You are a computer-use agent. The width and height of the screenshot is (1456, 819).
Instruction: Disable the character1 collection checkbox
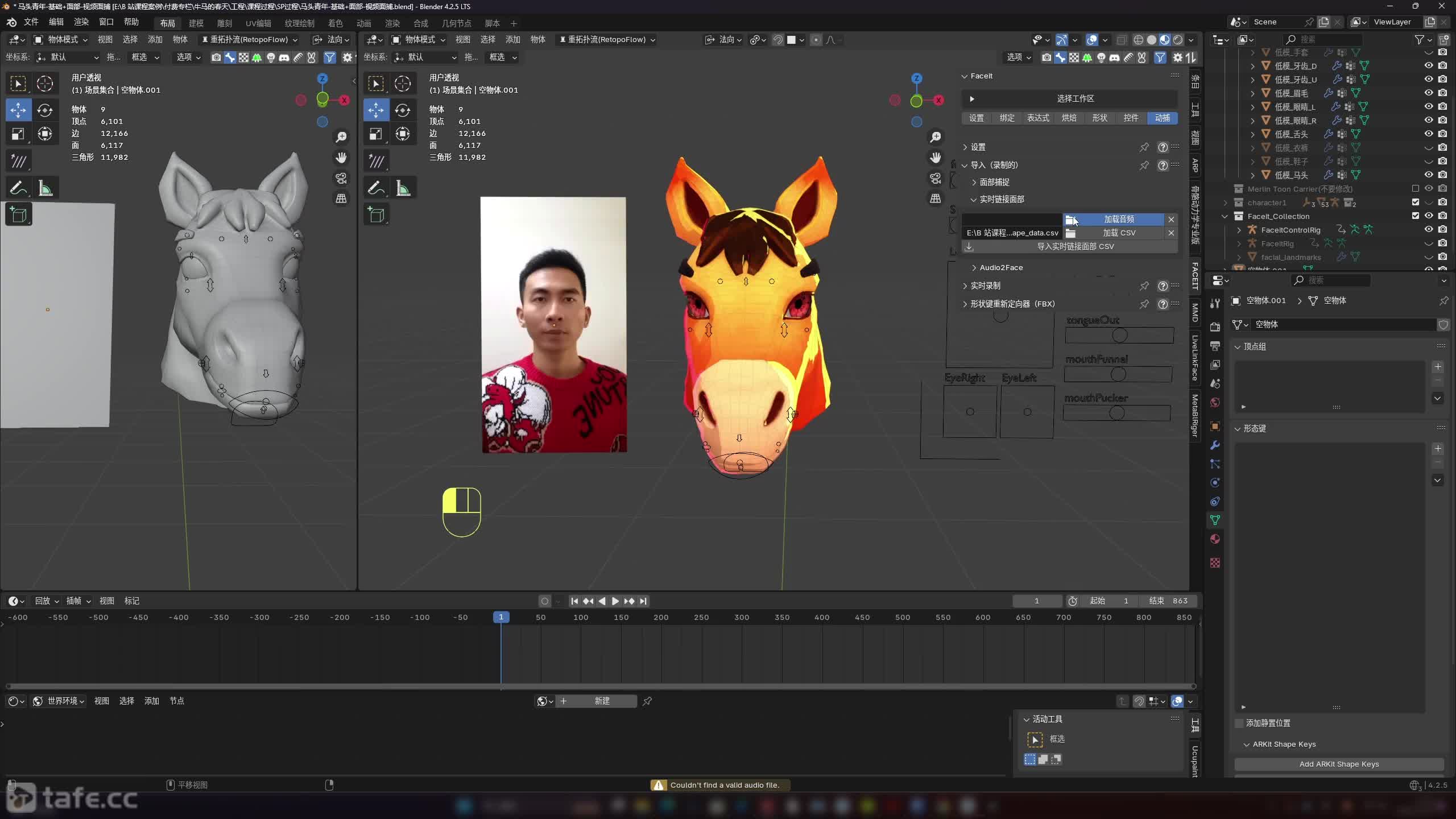[x=1415, y=202]
